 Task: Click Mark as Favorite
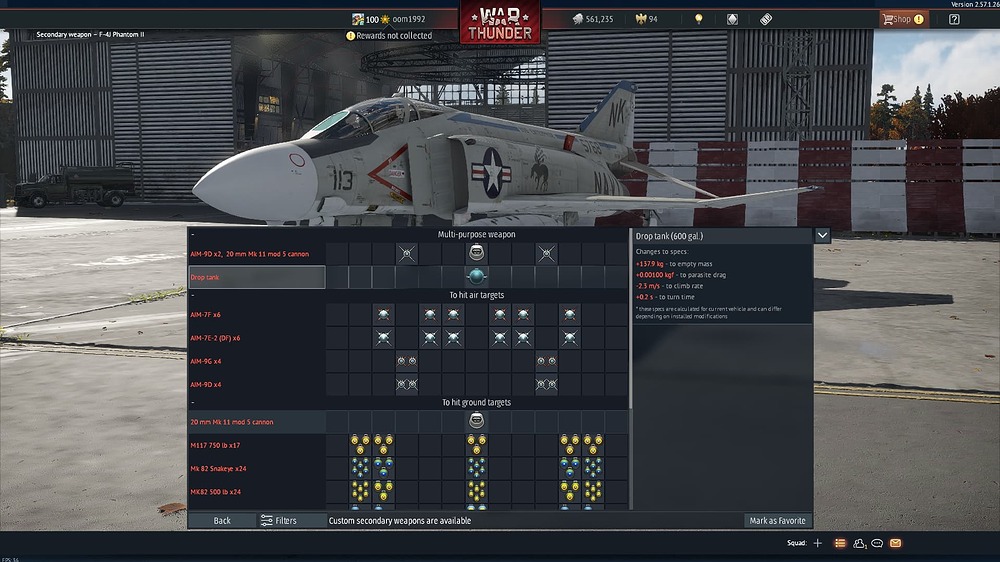point(777,521)
